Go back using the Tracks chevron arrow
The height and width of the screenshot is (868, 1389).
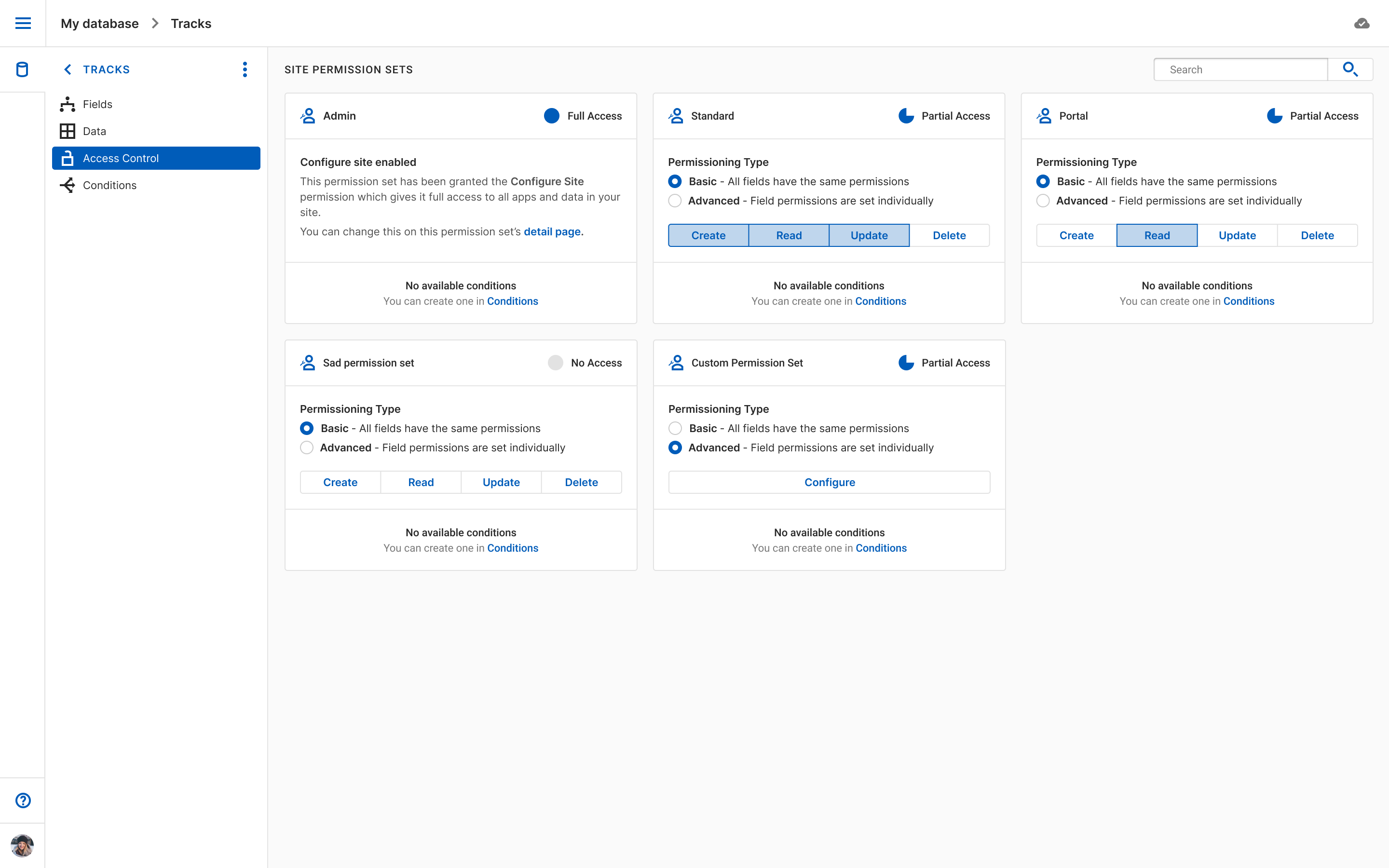pos(68,69)
